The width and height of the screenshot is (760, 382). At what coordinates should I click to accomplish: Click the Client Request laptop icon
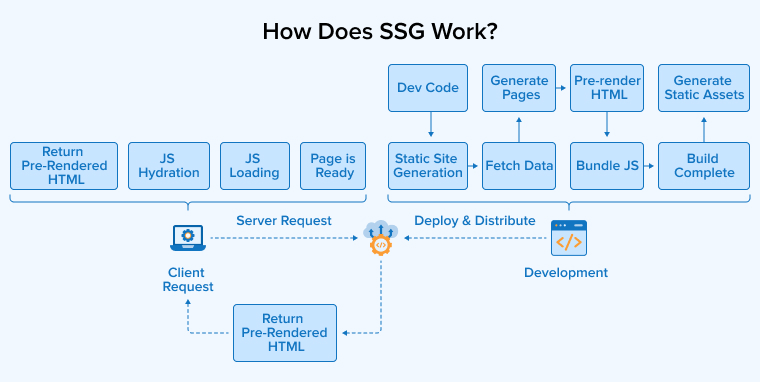188,238
